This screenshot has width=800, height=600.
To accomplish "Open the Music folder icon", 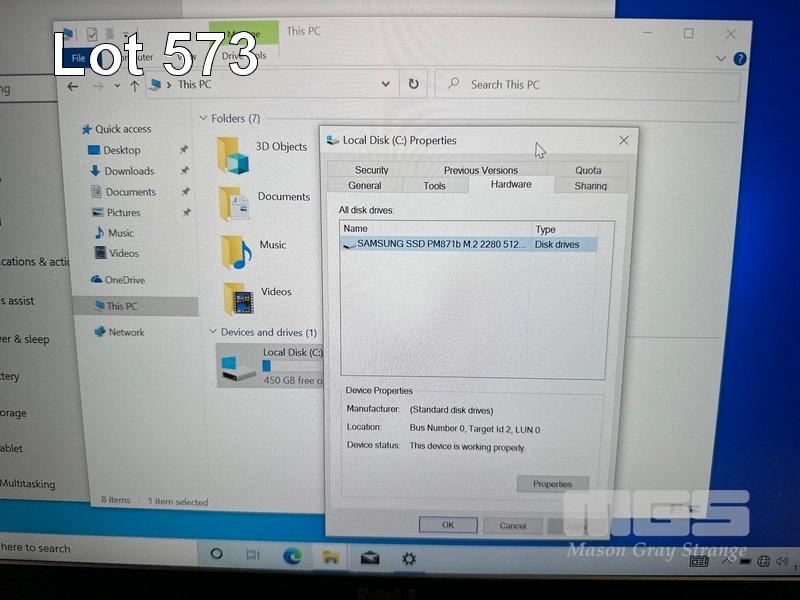I will 235,251.
